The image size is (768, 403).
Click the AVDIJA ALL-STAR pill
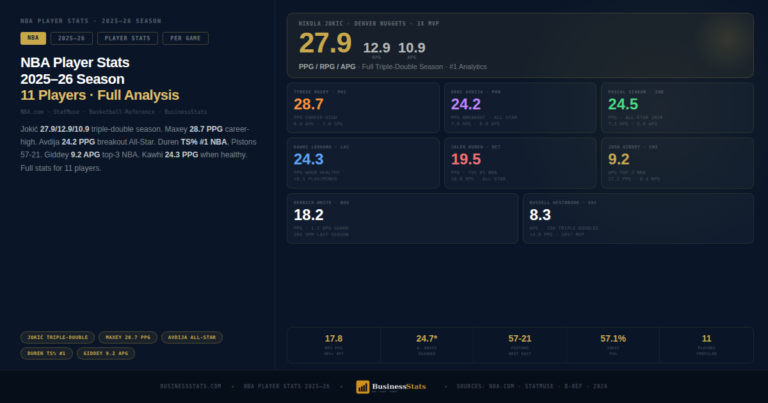pyautogui.click(x=192, y=337)
